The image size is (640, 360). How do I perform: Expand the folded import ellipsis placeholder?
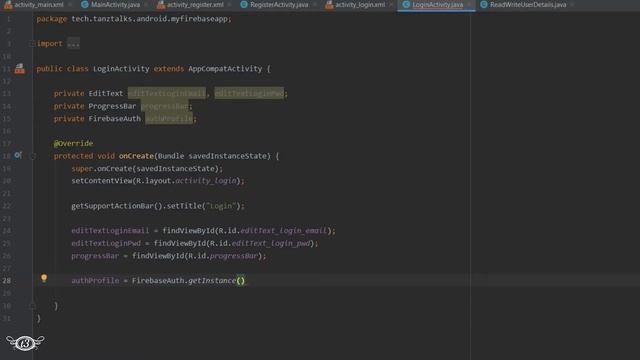coord(73,43)
